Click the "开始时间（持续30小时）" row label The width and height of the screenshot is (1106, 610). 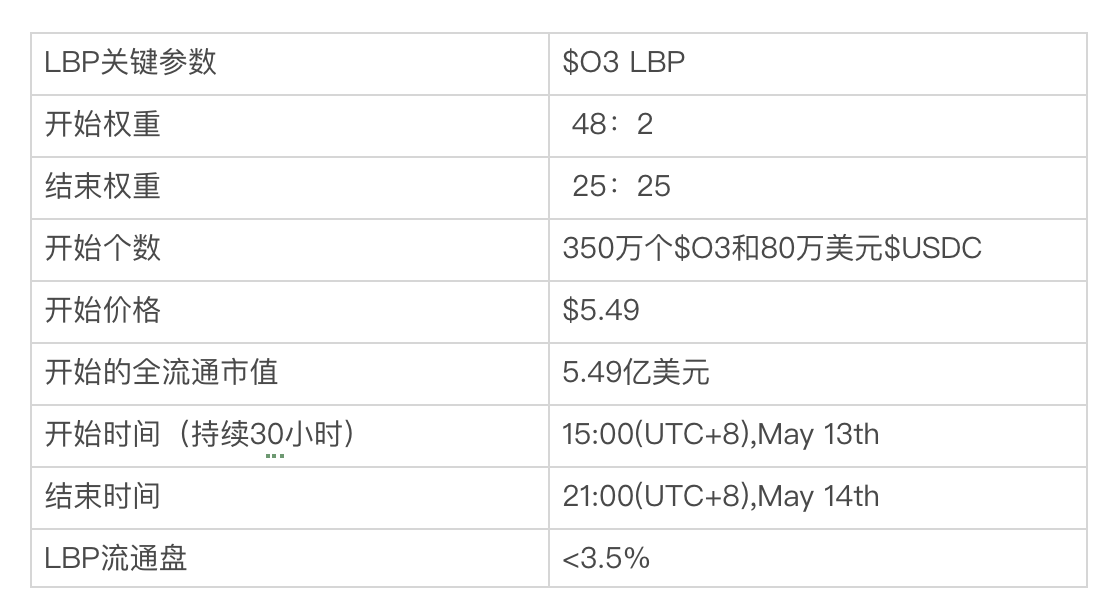[200, 434]
